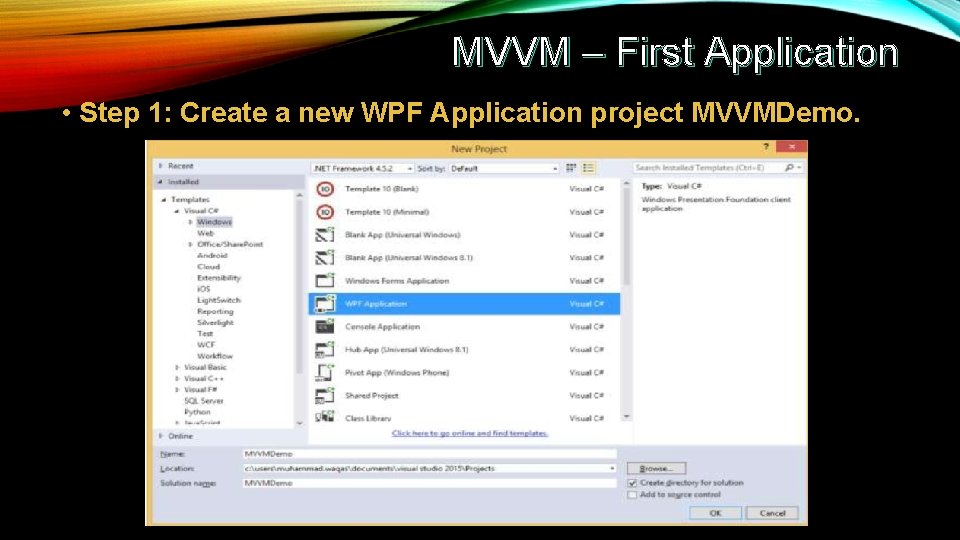This screenshot has width=960, height=540.
Task: Click Blank App (Universal Windows 8.1) icon
Action: tap(324, 258)
